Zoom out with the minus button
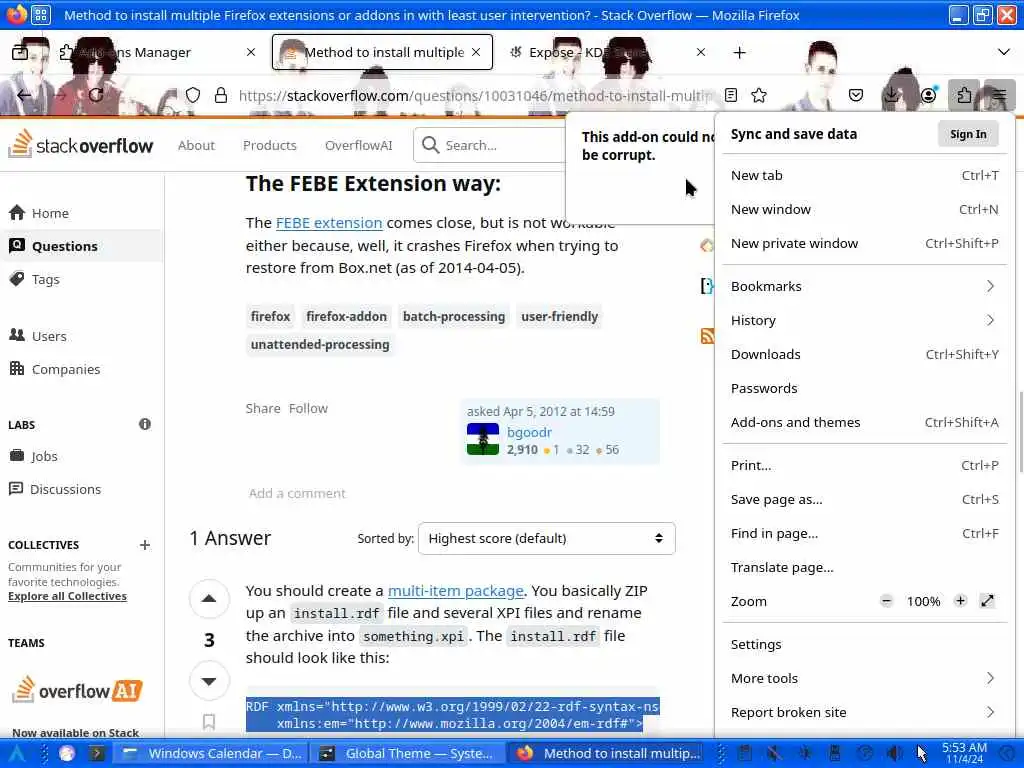 coord(886,601)
